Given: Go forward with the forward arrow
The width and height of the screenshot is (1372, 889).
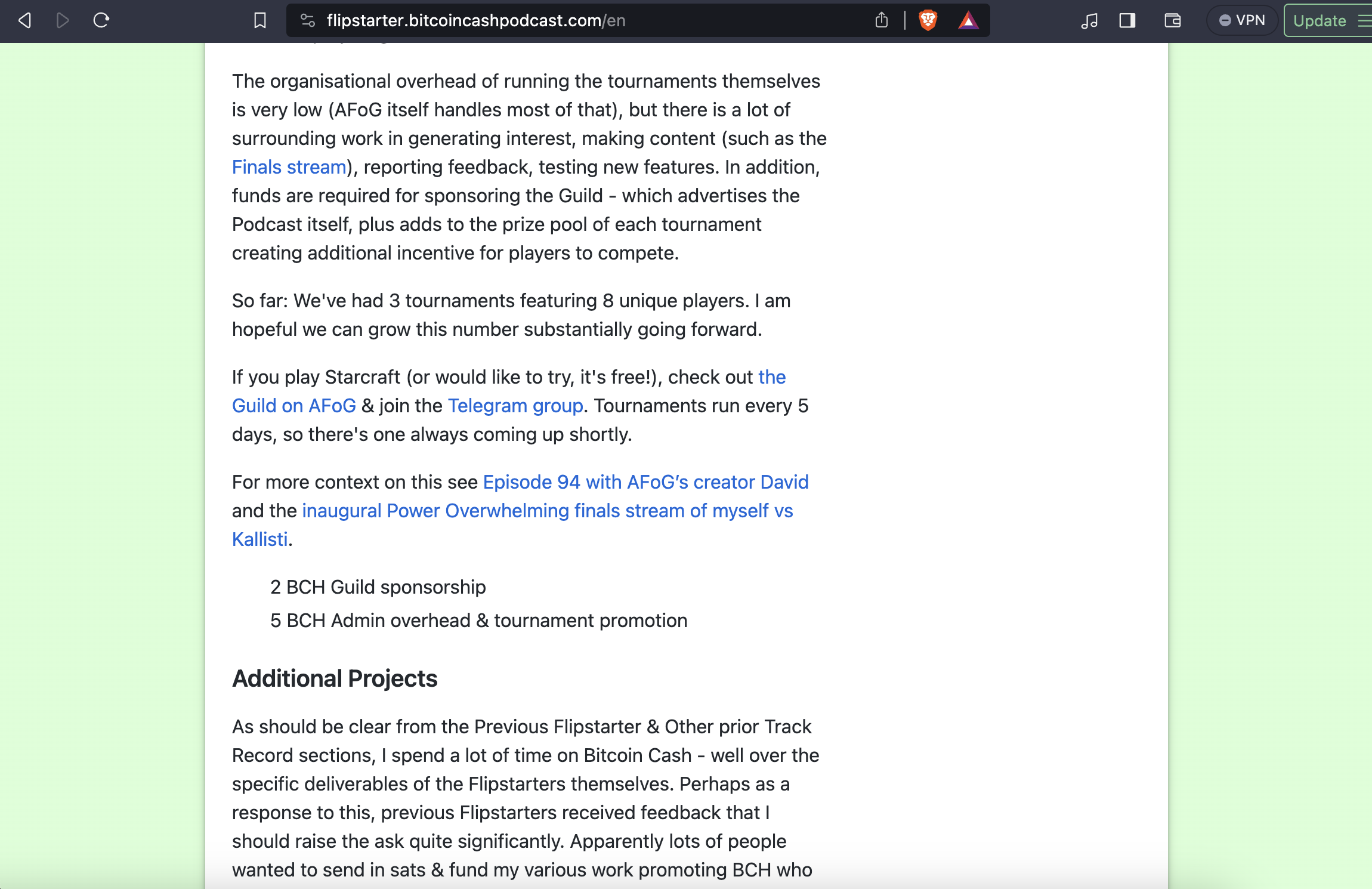Looking at the screenshot, I should point(63,21).
